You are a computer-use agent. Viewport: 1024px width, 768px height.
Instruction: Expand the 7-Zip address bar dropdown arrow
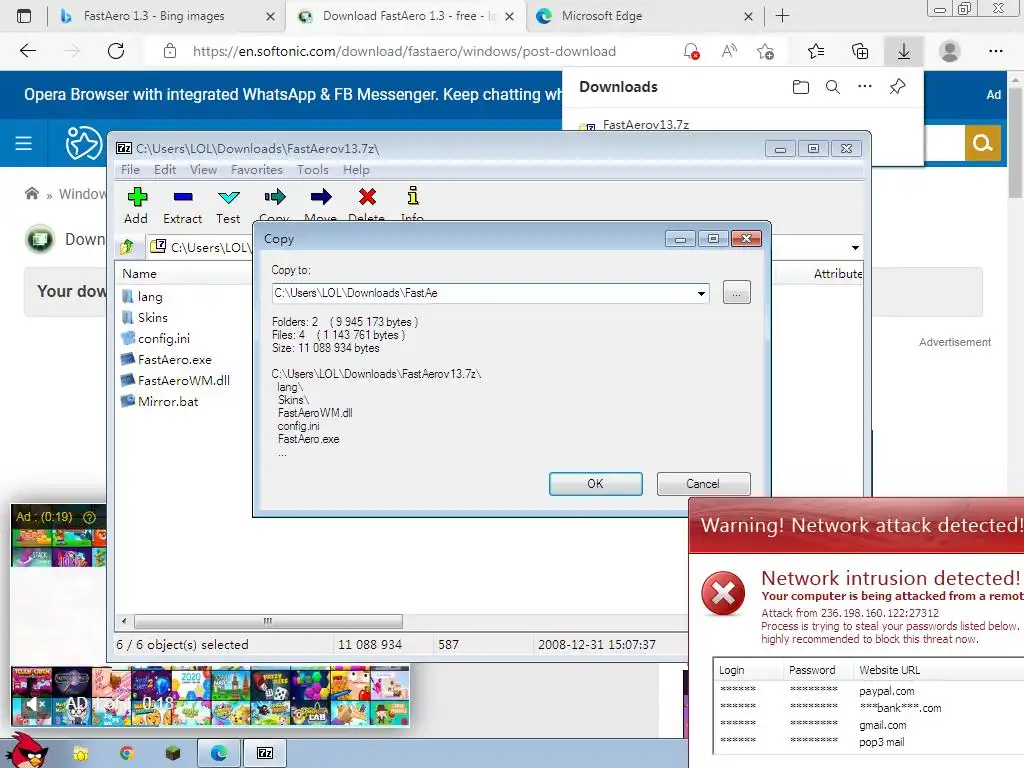[x=855, y=248]
